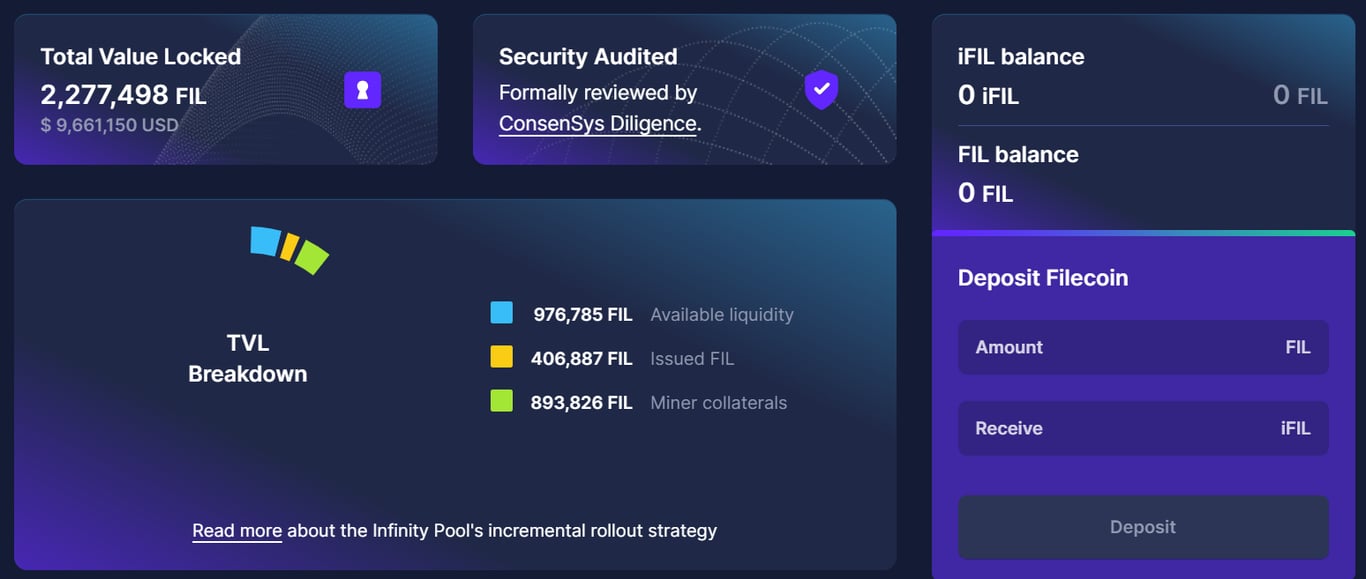This screenshot has width=1366, height=579.
Task: Select the green Miner collaterals swatch
Action: point(504,402)
